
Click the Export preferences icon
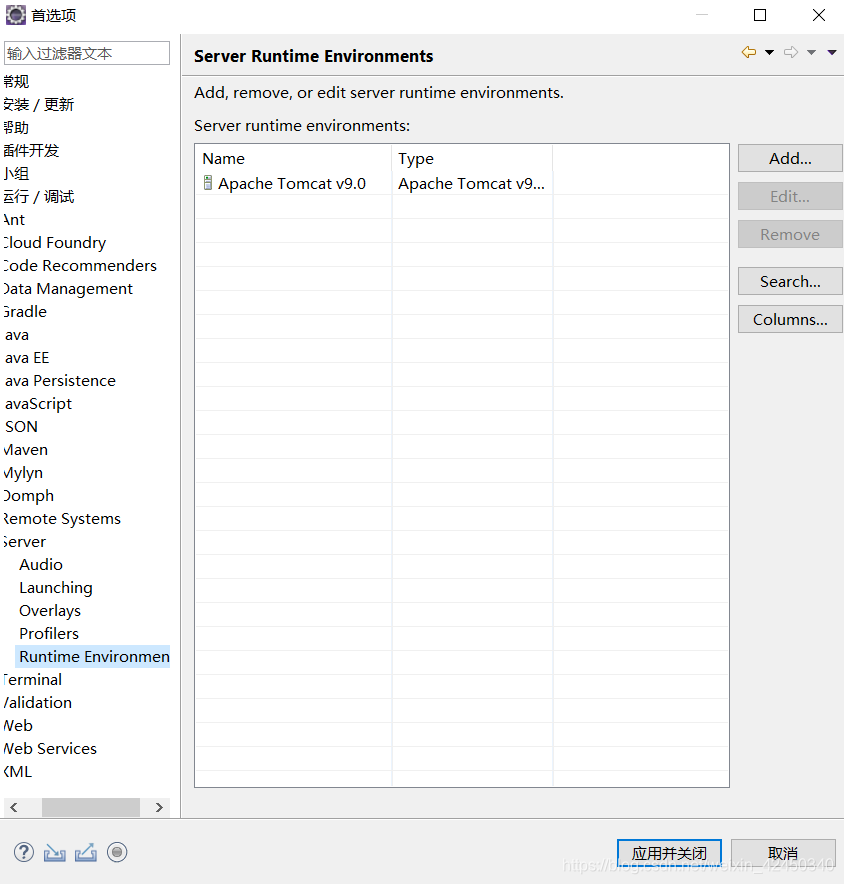point(86,852)
